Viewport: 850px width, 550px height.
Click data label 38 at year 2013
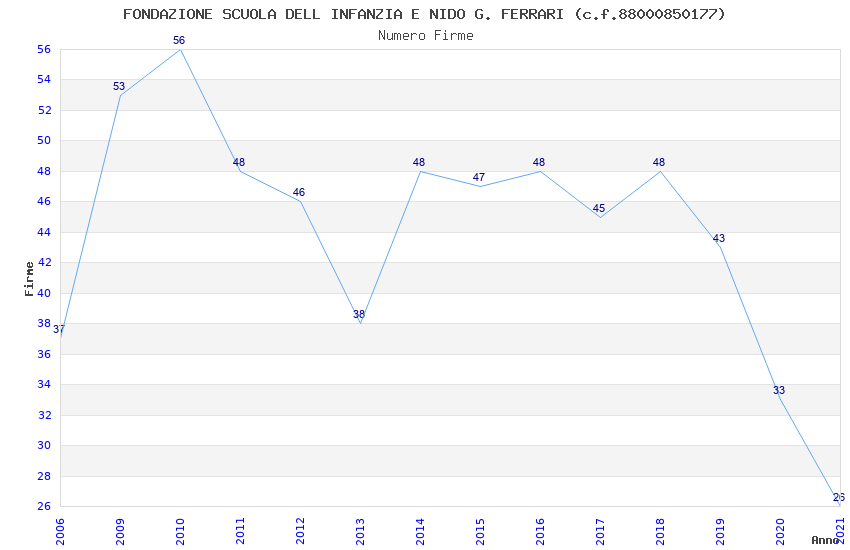click(x=359, y=314)
